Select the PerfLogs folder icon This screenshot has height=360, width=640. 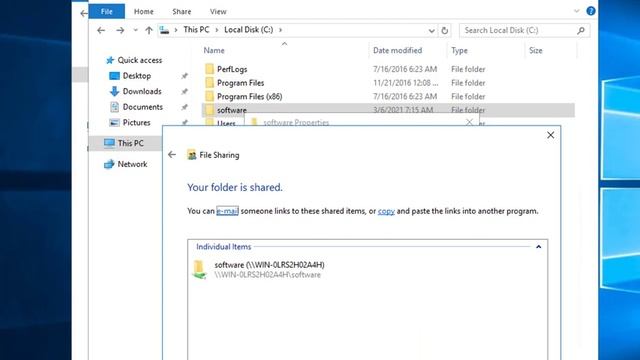click(209, 69)
